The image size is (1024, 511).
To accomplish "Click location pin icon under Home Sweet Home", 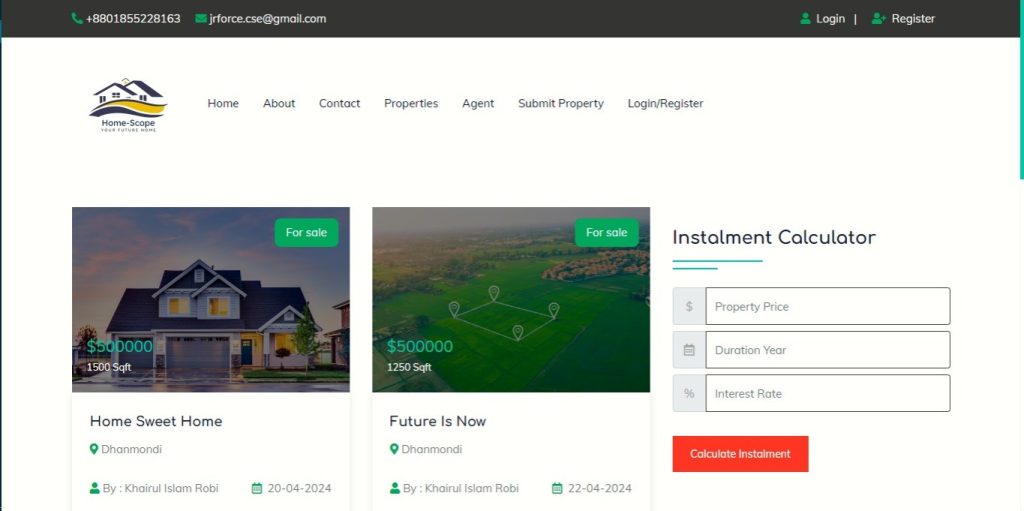I will click(94, 449).
